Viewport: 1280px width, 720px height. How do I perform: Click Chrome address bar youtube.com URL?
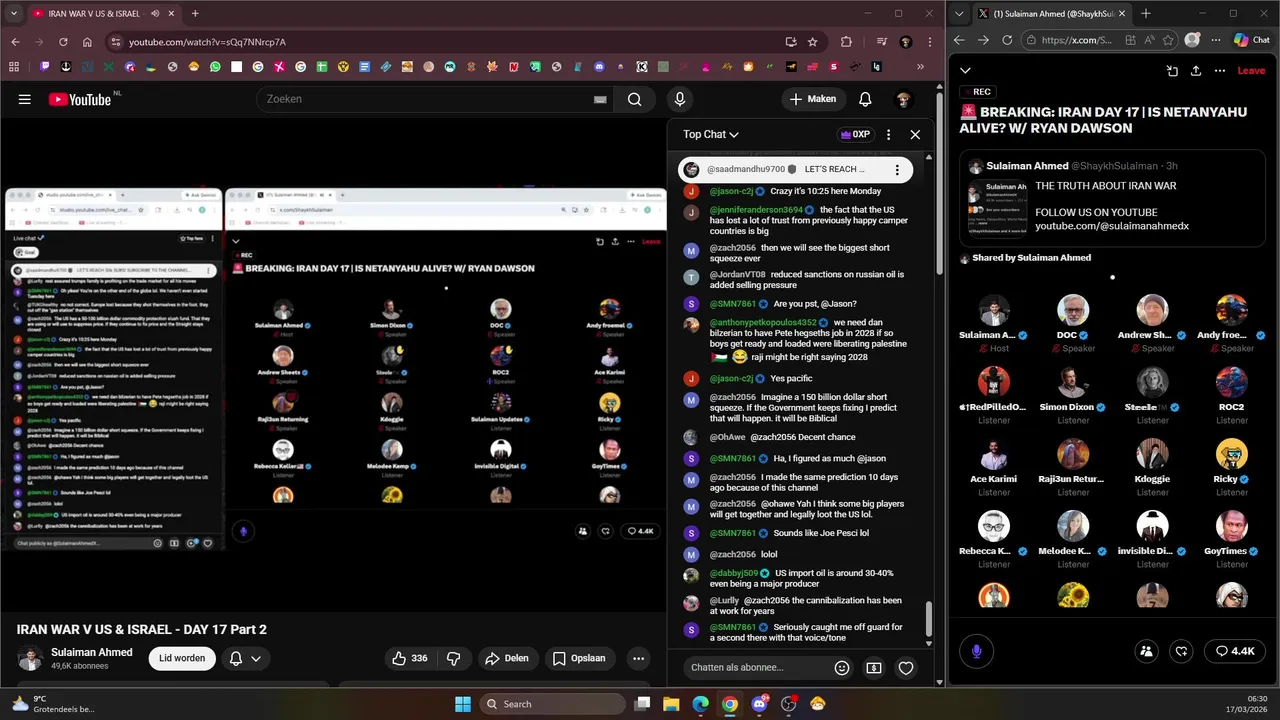pos(207,42)
